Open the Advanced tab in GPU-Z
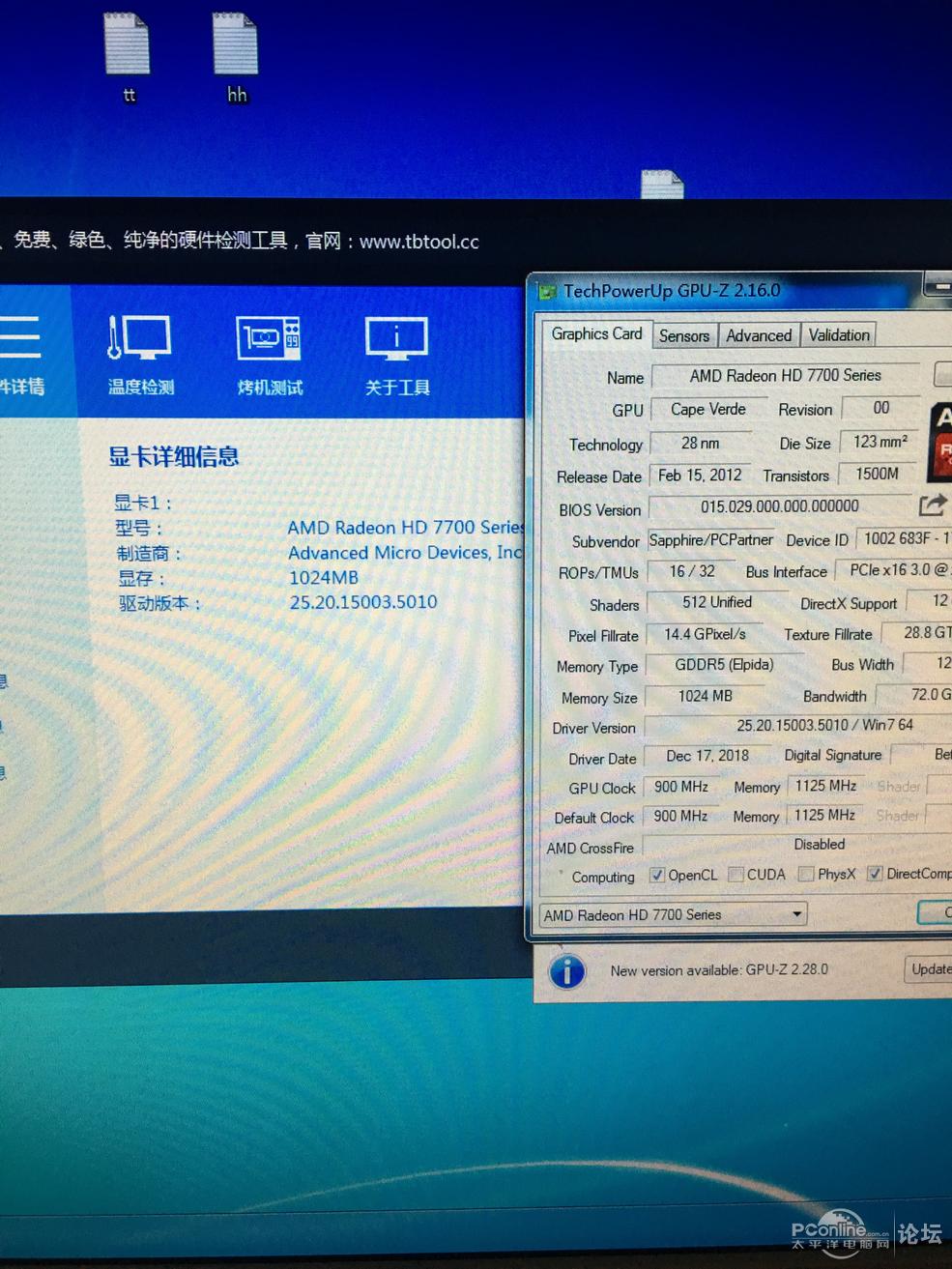 click(759, 335)
